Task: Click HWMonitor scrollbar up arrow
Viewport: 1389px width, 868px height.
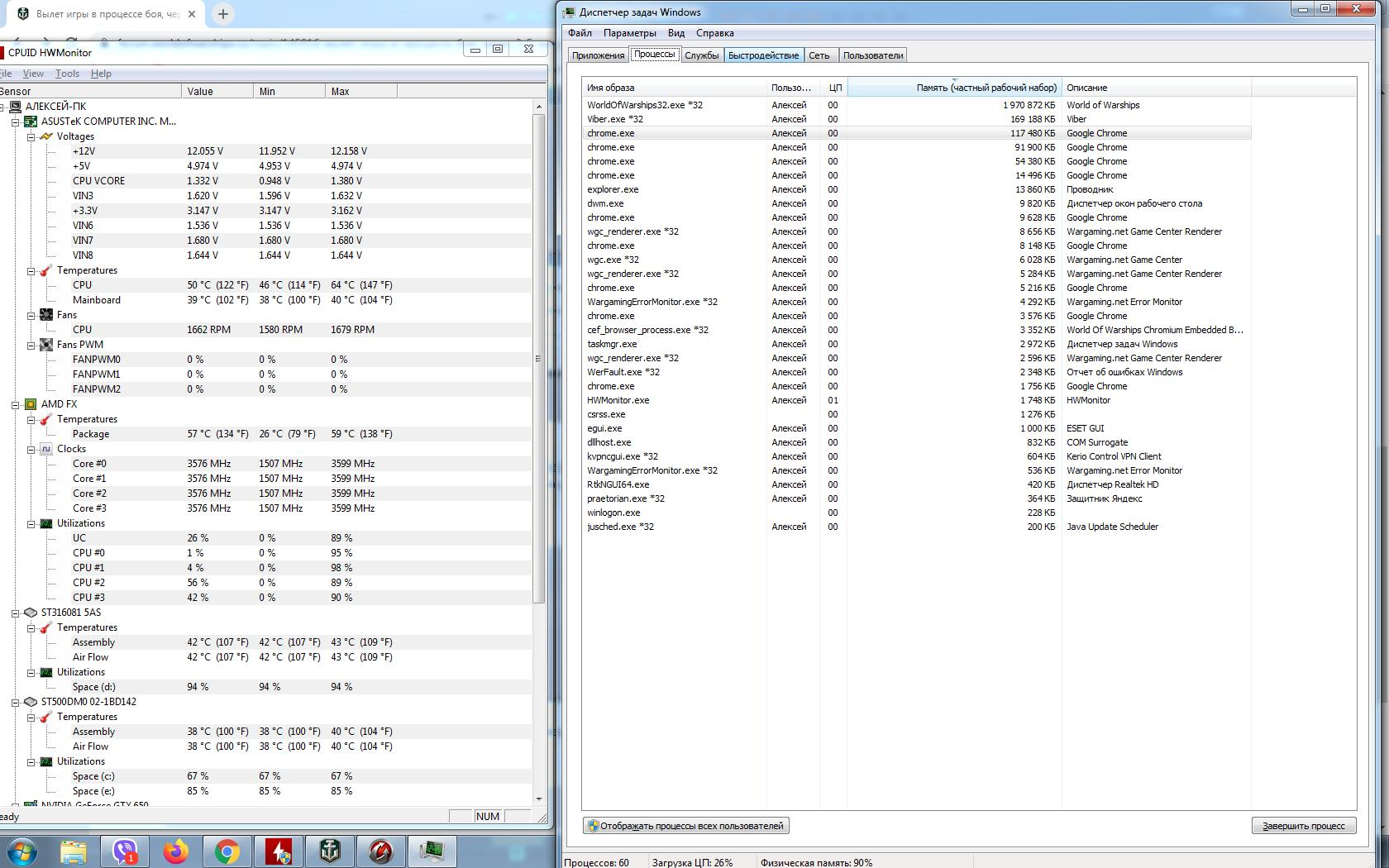Action: [x=539, y=107]
